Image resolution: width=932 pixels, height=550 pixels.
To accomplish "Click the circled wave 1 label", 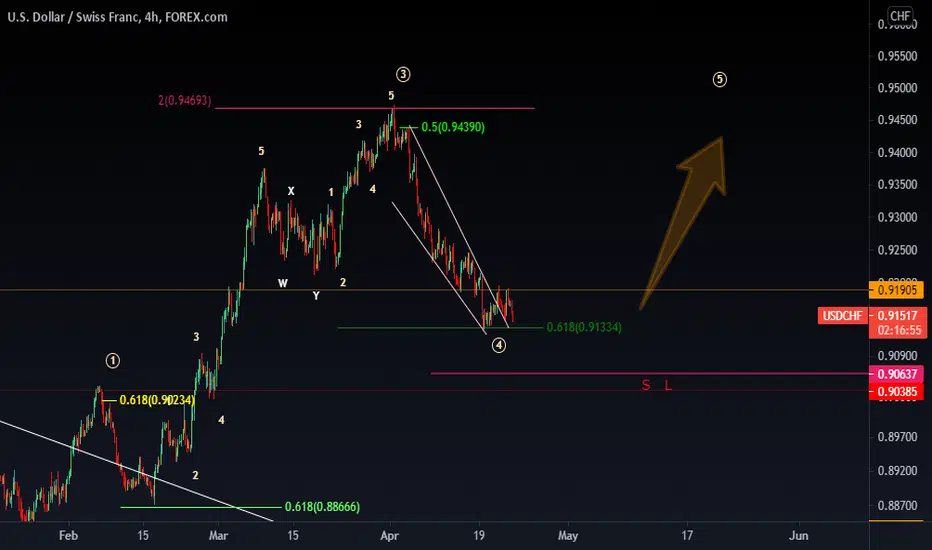I will [x=112, y=360].
